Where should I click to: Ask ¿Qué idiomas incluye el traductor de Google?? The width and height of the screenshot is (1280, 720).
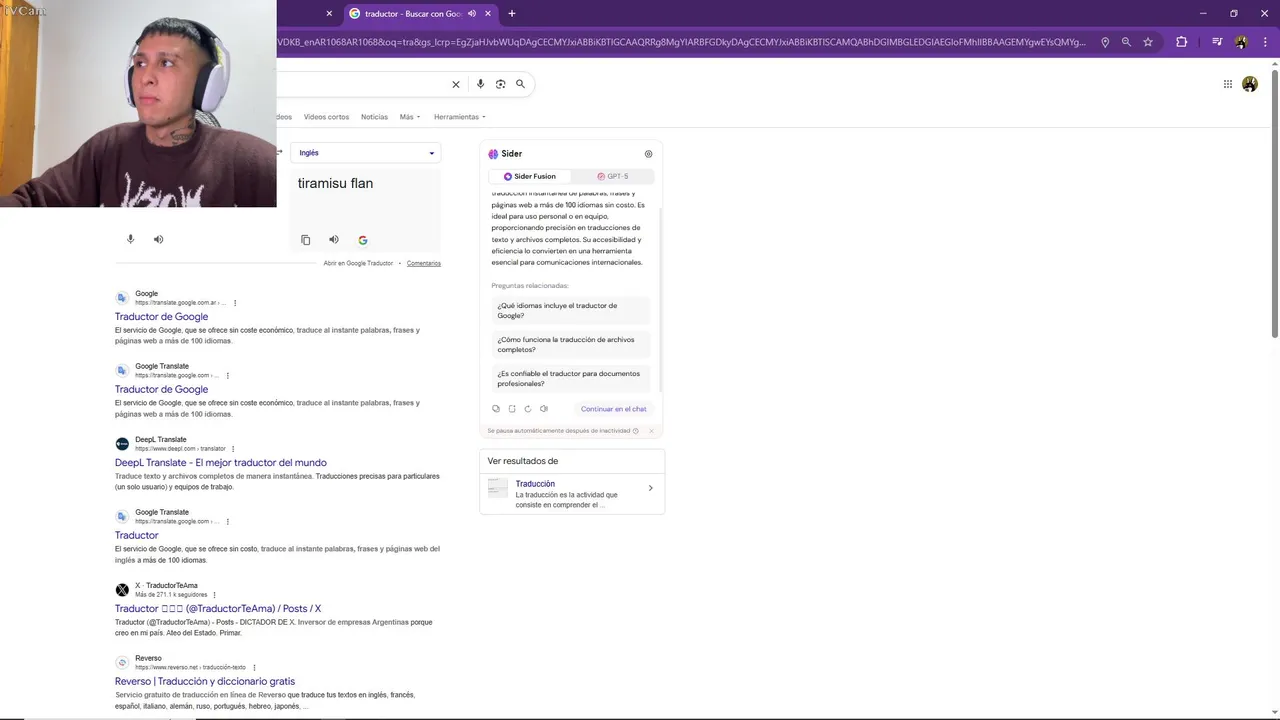click(571, 311)
